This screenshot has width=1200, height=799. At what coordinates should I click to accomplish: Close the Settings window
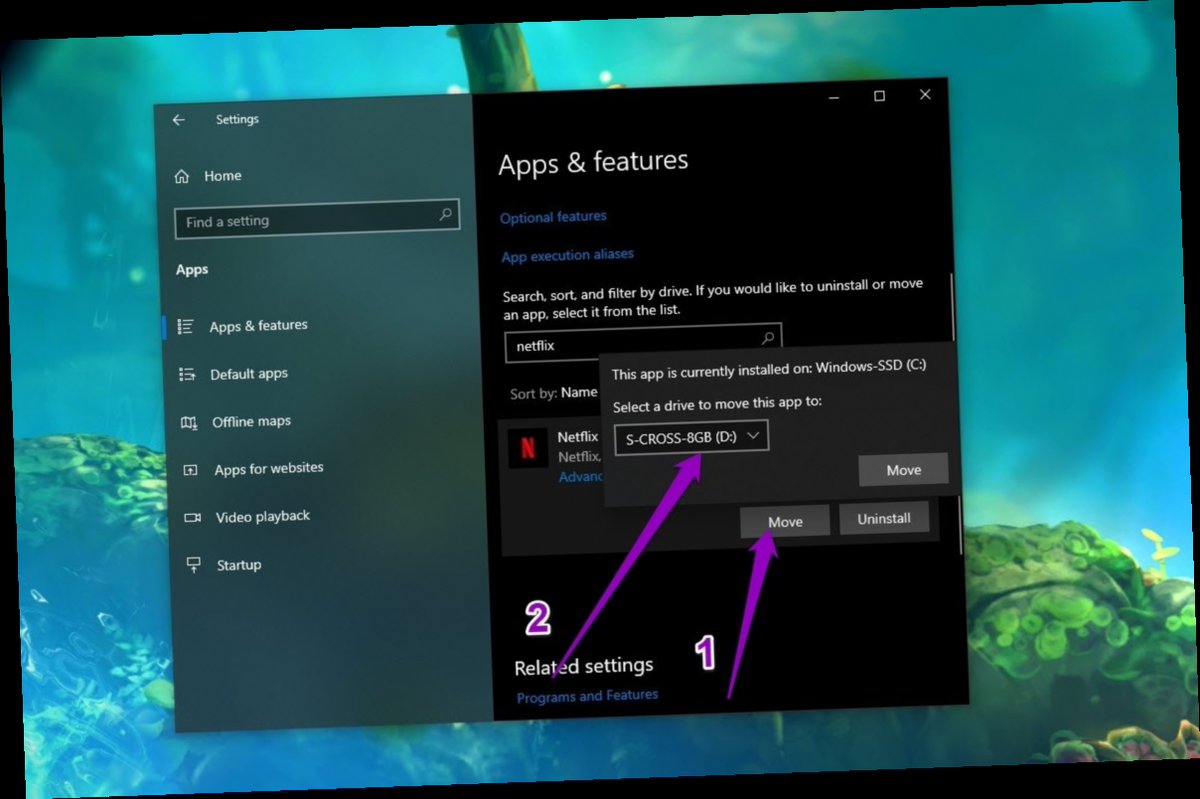coord(925,95)
